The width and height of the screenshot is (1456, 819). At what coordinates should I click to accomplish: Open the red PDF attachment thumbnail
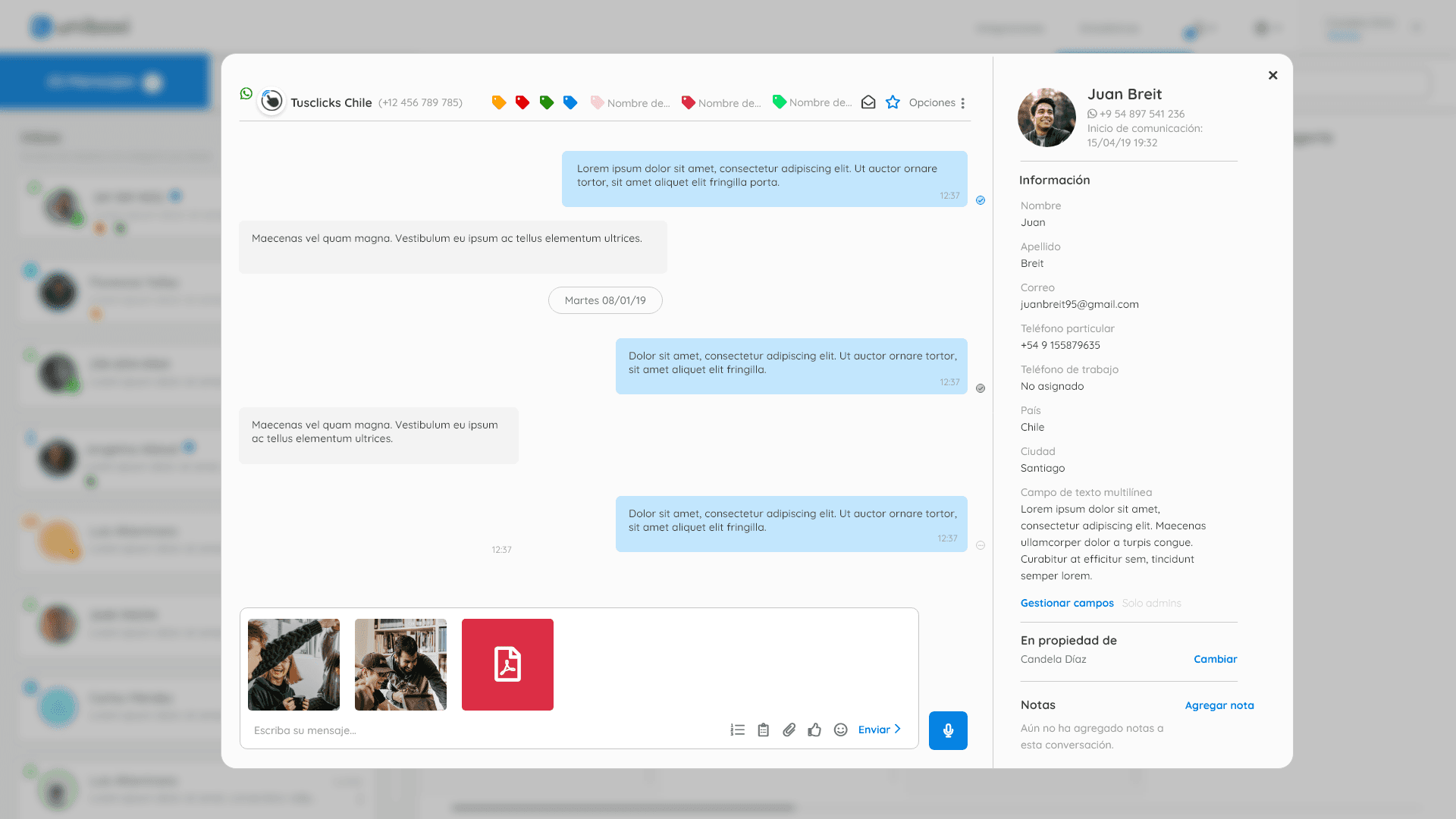click(x=507, y=664)
